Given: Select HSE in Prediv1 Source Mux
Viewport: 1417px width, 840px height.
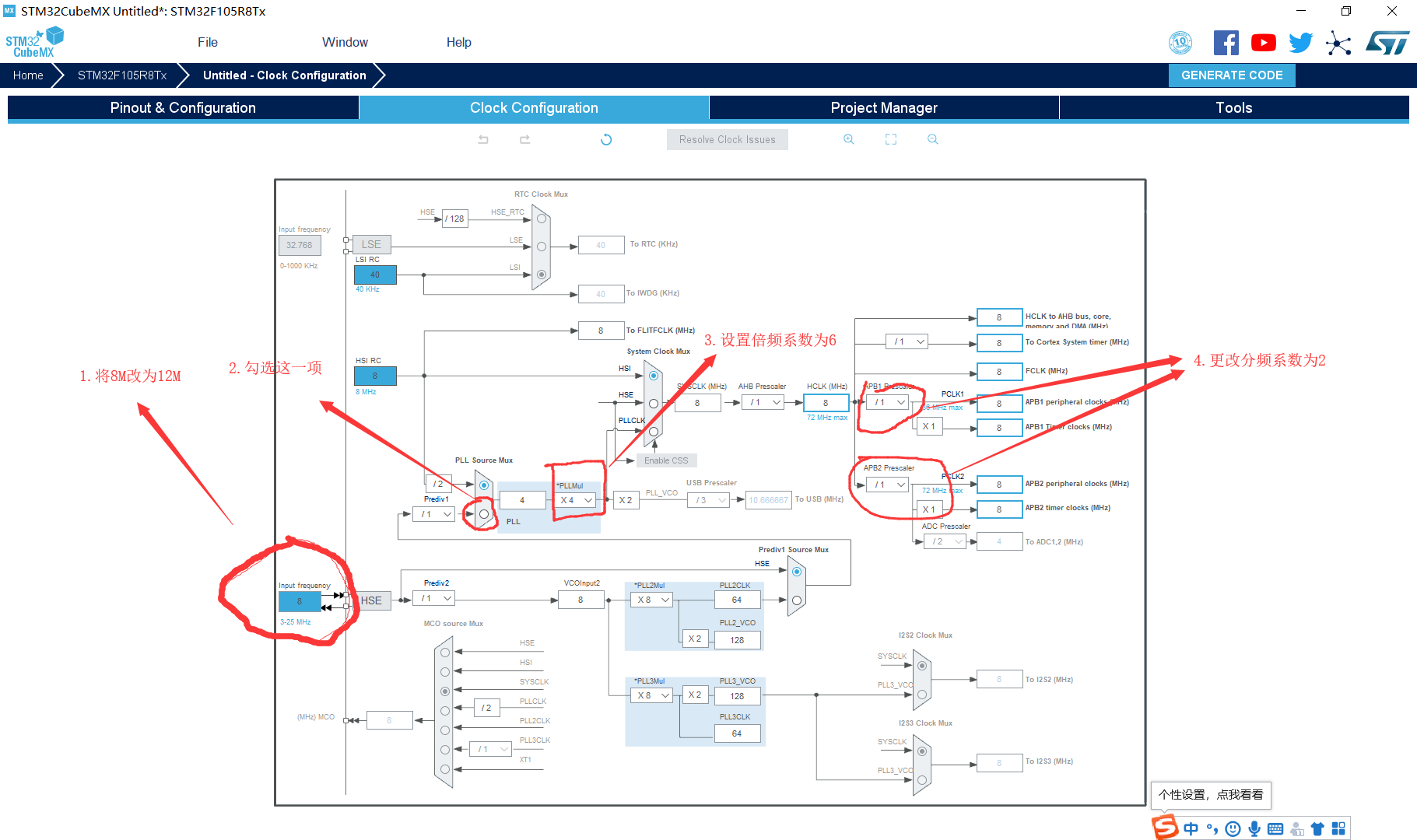Looking at the screenshot, I should (797, 572).
